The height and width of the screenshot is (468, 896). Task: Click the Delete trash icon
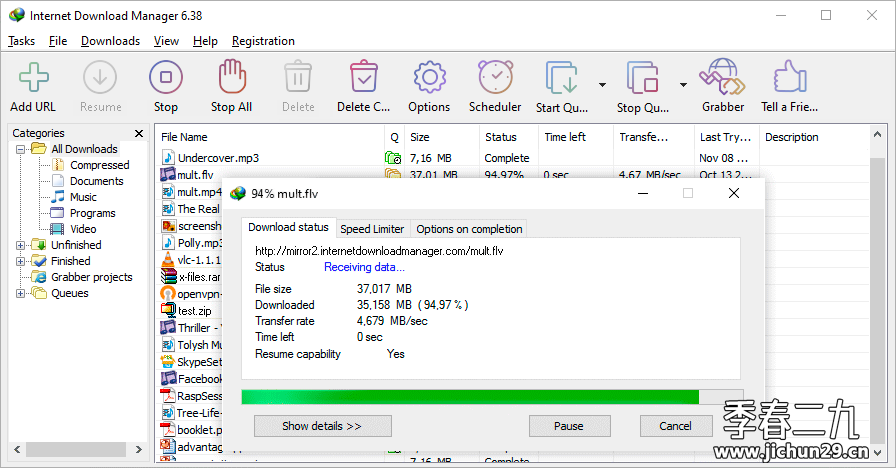[298, 77]
